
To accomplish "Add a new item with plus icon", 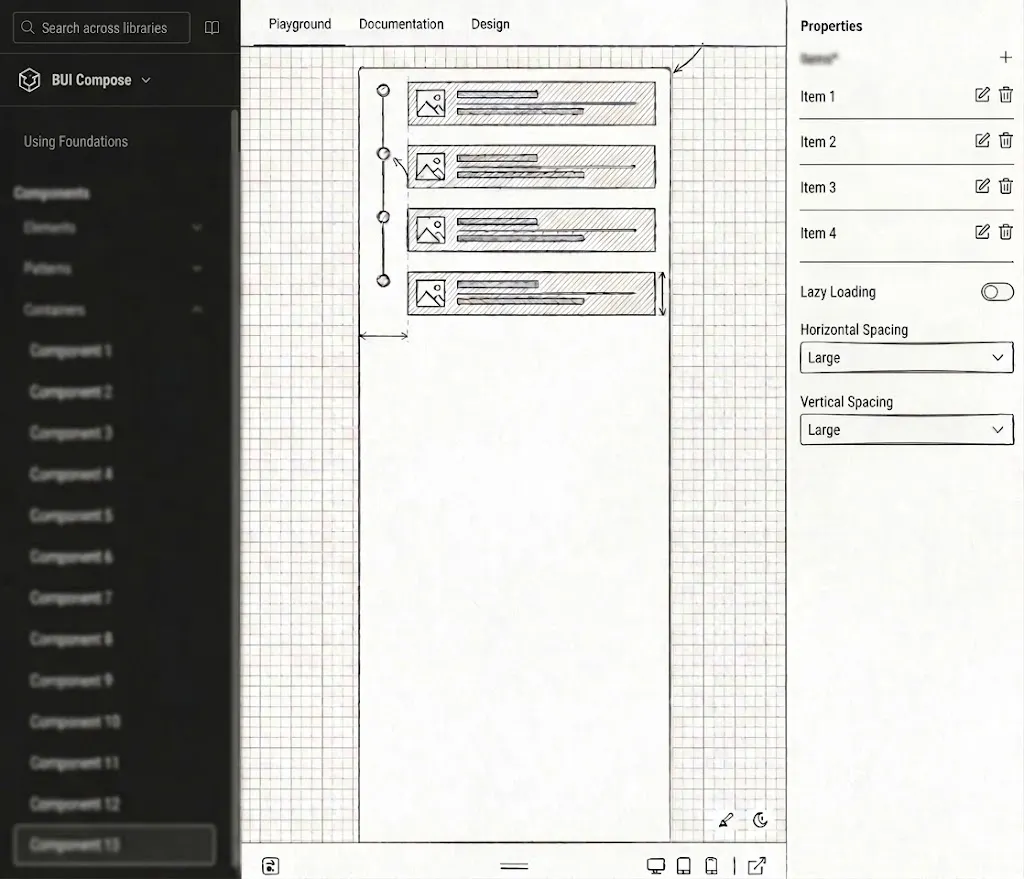I will point(1006,57).
